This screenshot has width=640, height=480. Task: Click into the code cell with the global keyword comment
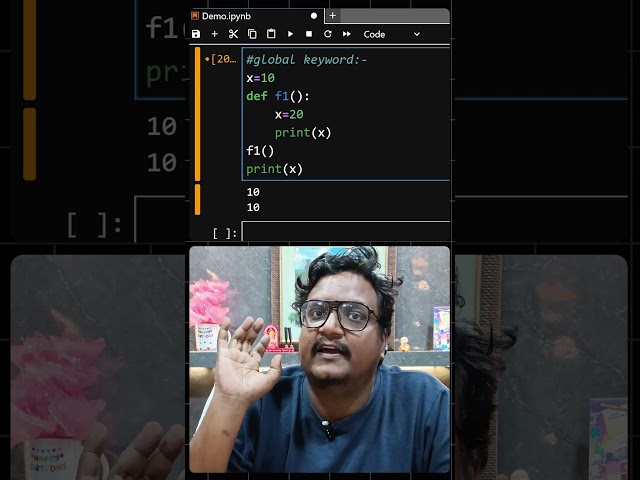(346, 114)
